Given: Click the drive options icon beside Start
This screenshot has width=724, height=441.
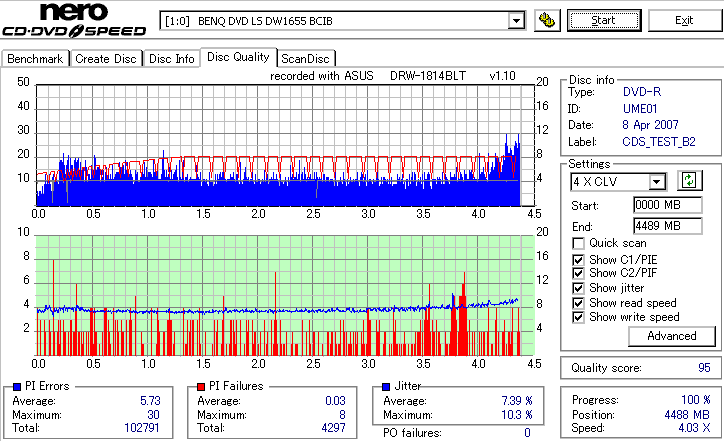Looking at the screenshot, I should 547,21.
